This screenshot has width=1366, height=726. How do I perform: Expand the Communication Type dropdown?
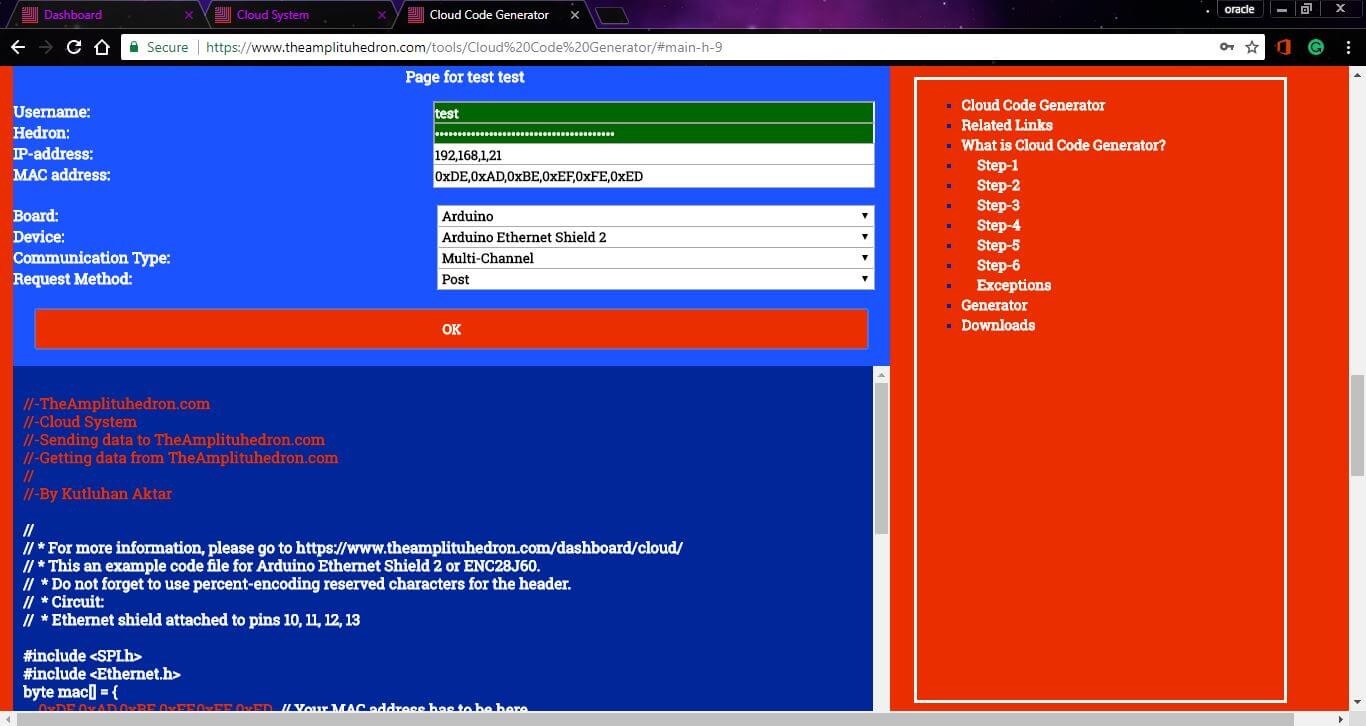(x=655, y=258)
